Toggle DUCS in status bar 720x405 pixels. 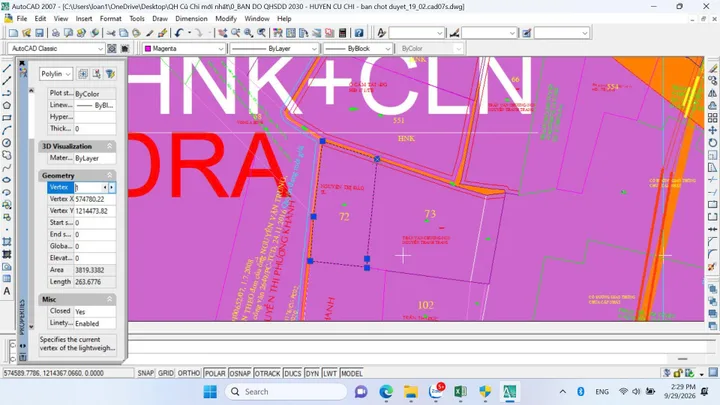tap(292, 373)
